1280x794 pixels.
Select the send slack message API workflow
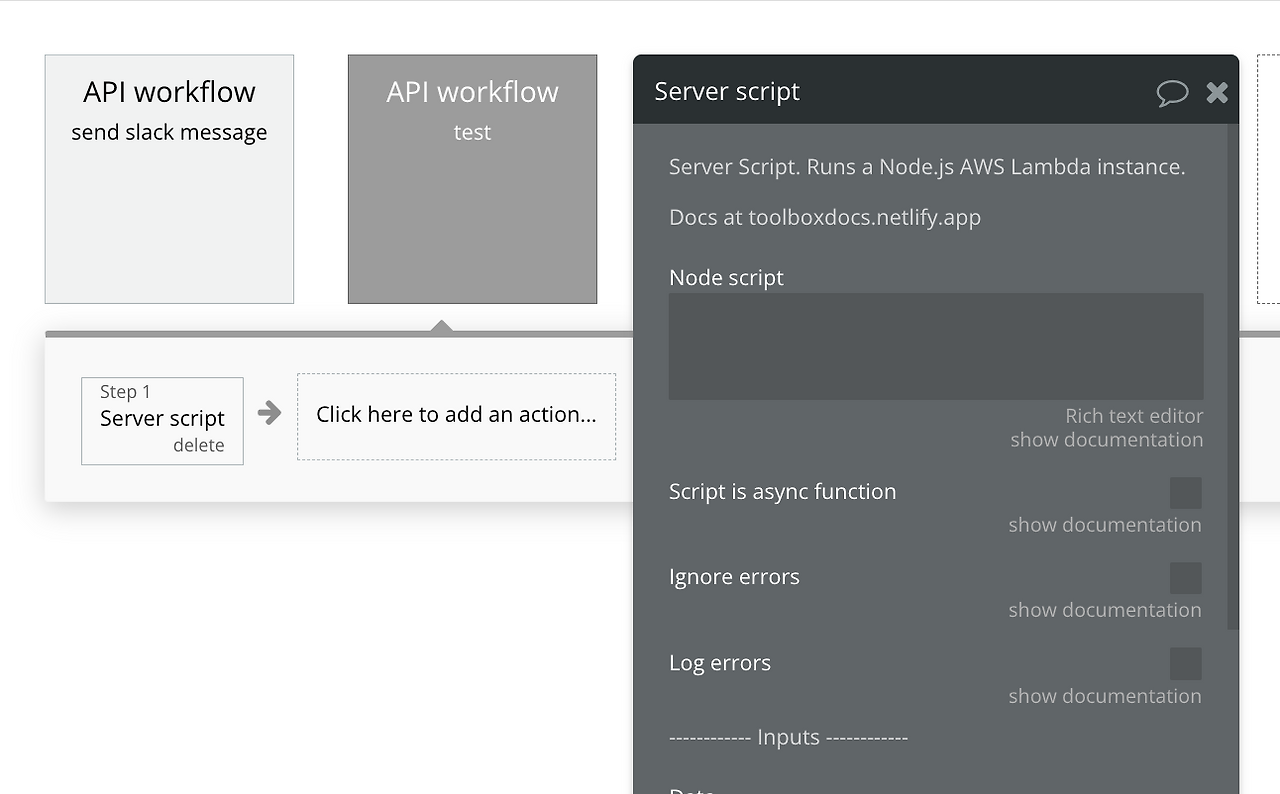tap(169, 179)
